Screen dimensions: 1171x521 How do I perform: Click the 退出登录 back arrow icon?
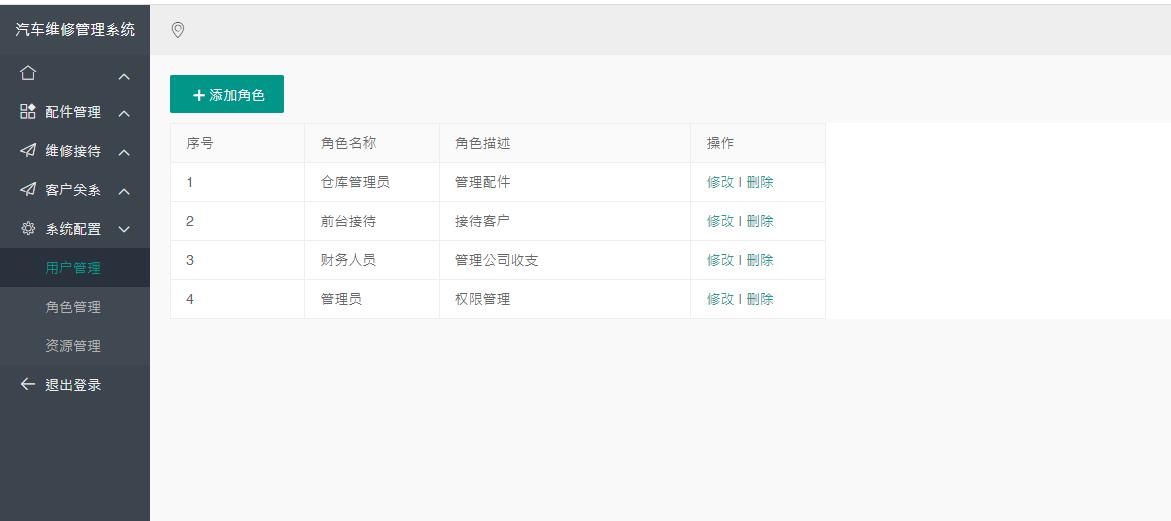(x=28, y=385)
